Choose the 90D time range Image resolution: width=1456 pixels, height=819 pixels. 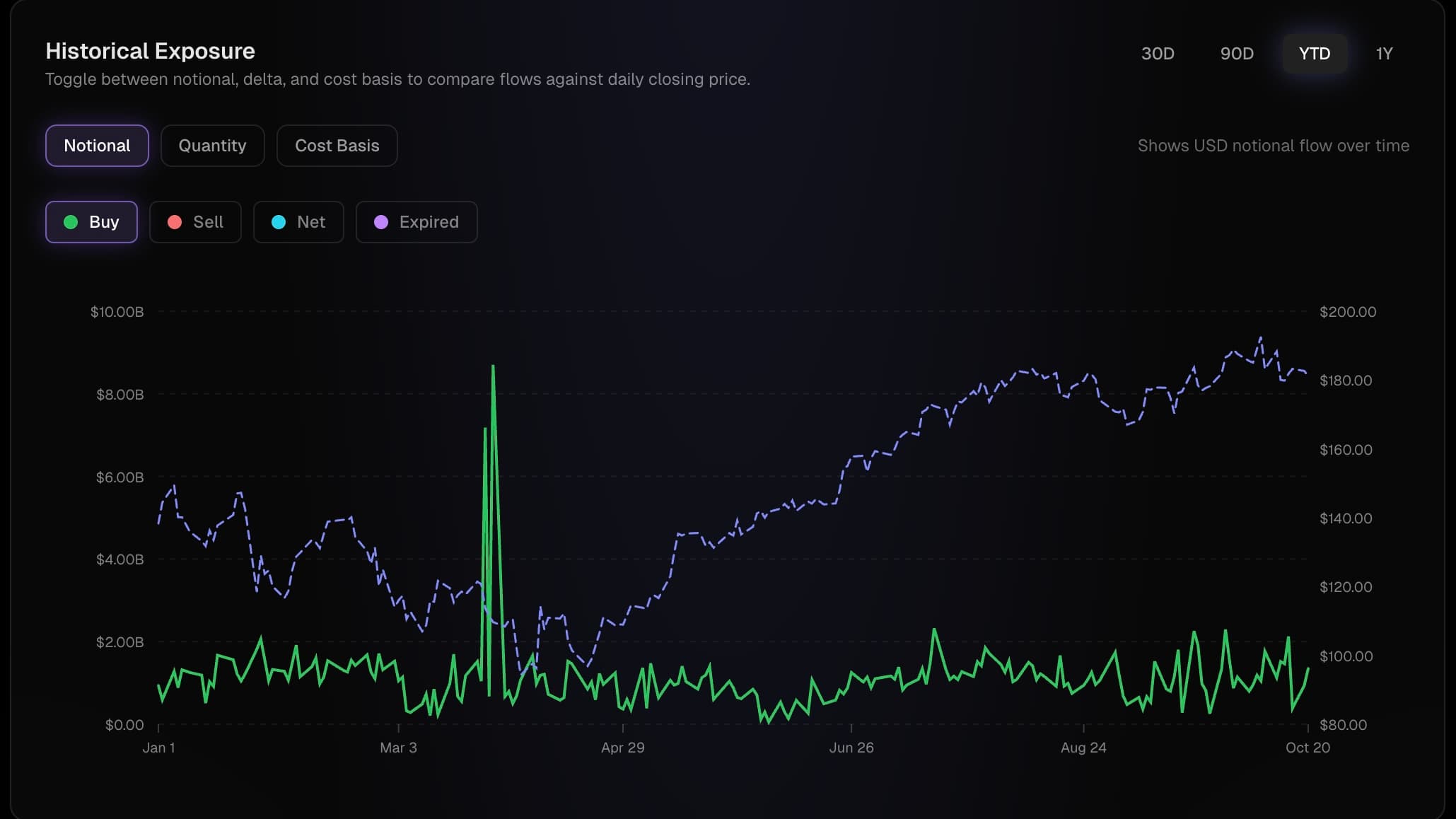[x=1237, y=54]
